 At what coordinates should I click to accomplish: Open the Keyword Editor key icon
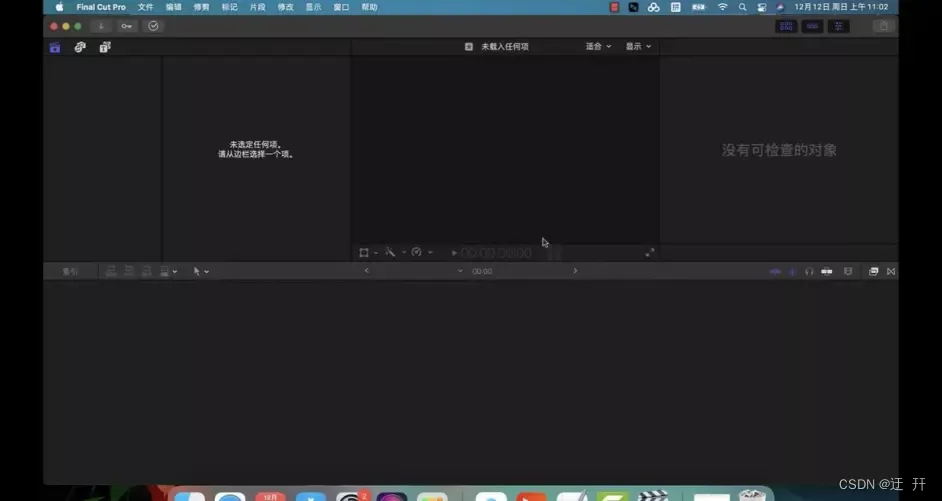click(x=127, y=26)
